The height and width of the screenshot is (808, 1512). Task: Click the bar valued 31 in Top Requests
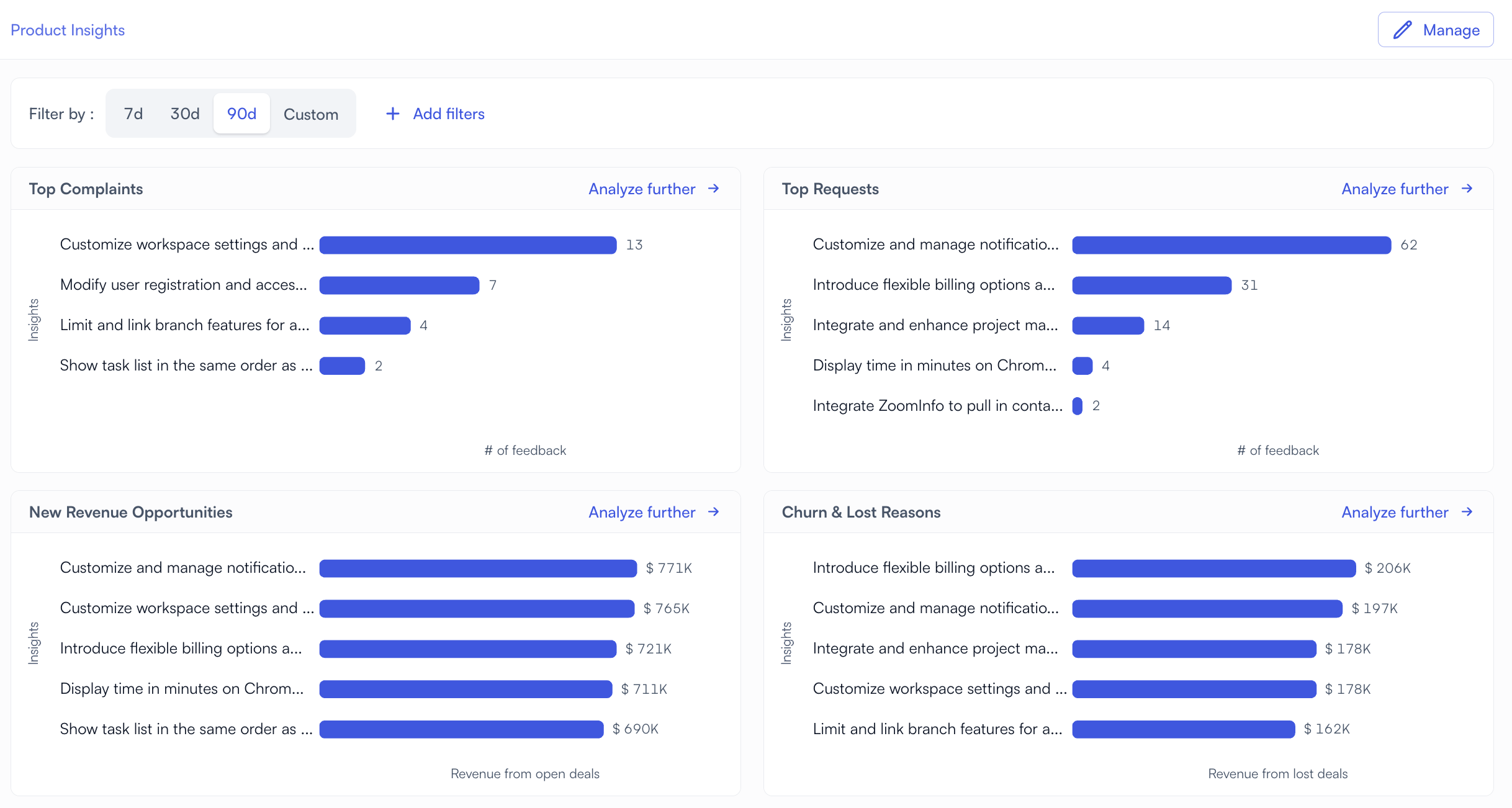point(1152,285)
